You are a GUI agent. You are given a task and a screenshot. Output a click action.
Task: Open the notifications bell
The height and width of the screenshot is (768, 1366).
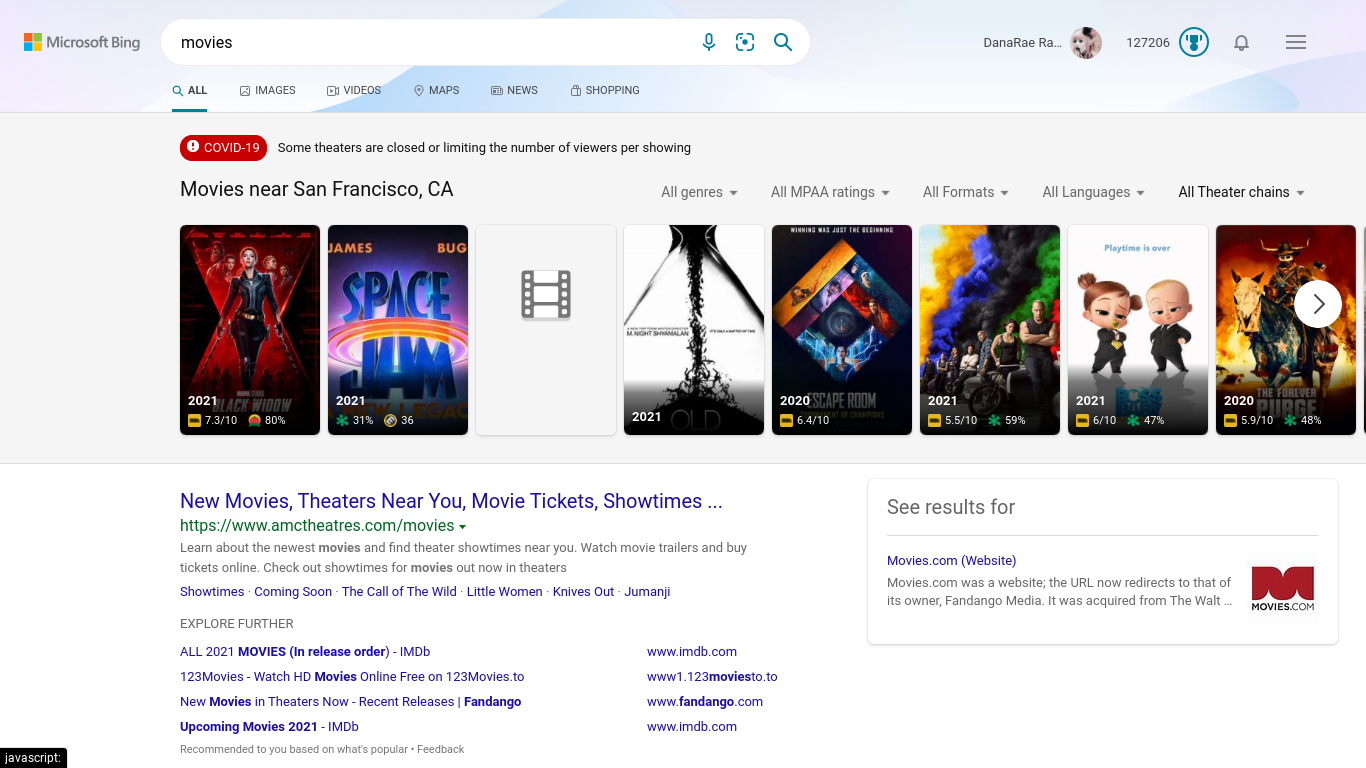click(x=1241, y=42)
